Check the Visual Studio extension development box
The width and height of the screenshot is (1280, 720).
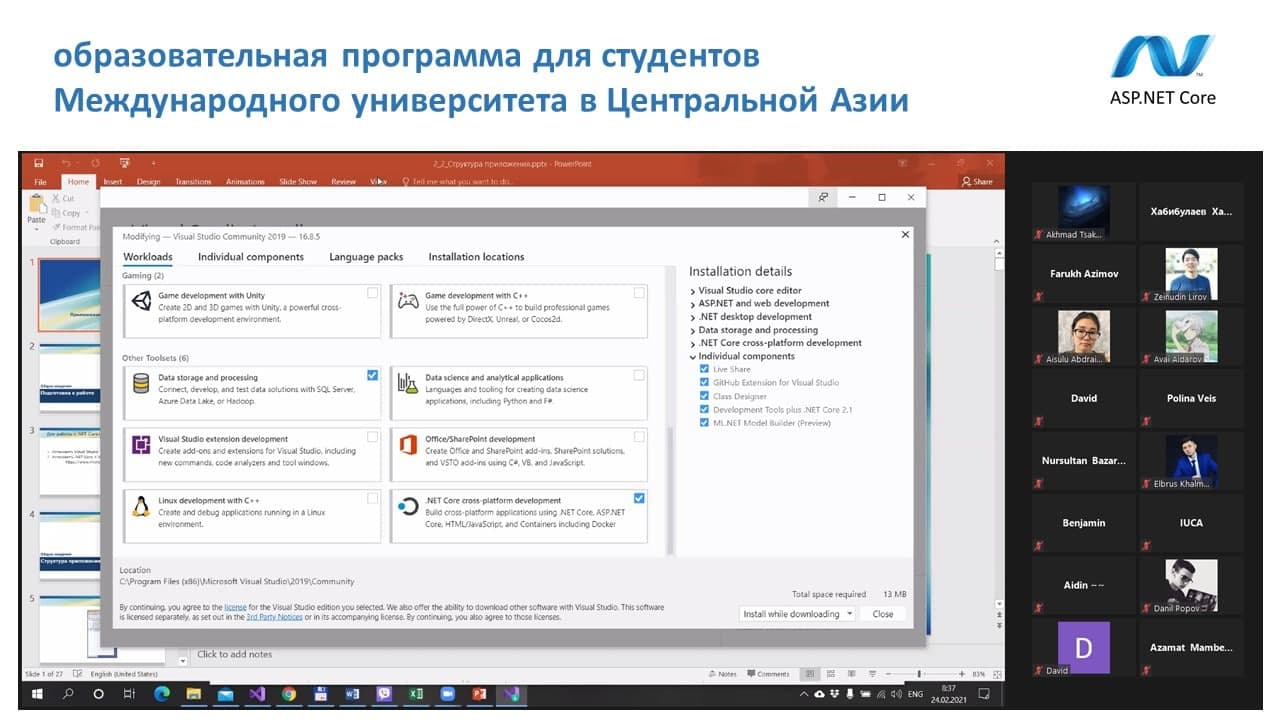click(373, 437)
